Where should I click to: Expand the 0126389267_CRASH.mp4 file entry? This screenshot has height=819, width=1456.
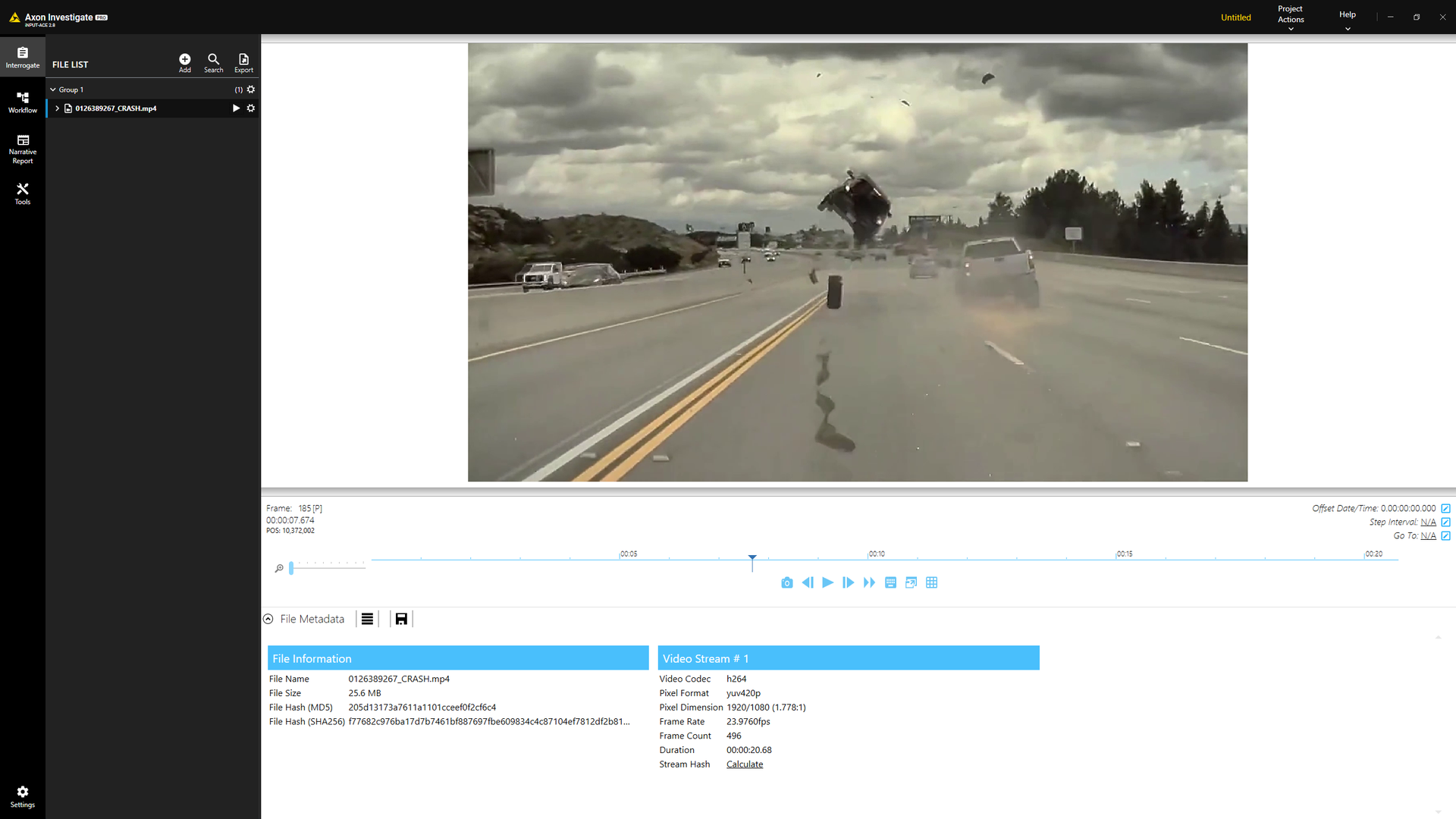[x=57, y=108]
